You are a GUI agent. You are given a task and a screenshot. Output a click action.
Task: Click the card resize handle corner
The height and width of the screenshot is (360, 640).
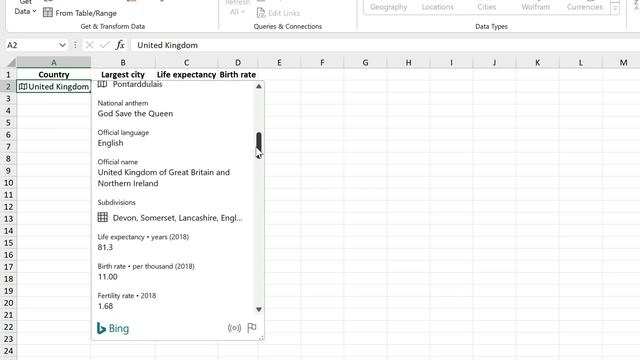[261, 338]
